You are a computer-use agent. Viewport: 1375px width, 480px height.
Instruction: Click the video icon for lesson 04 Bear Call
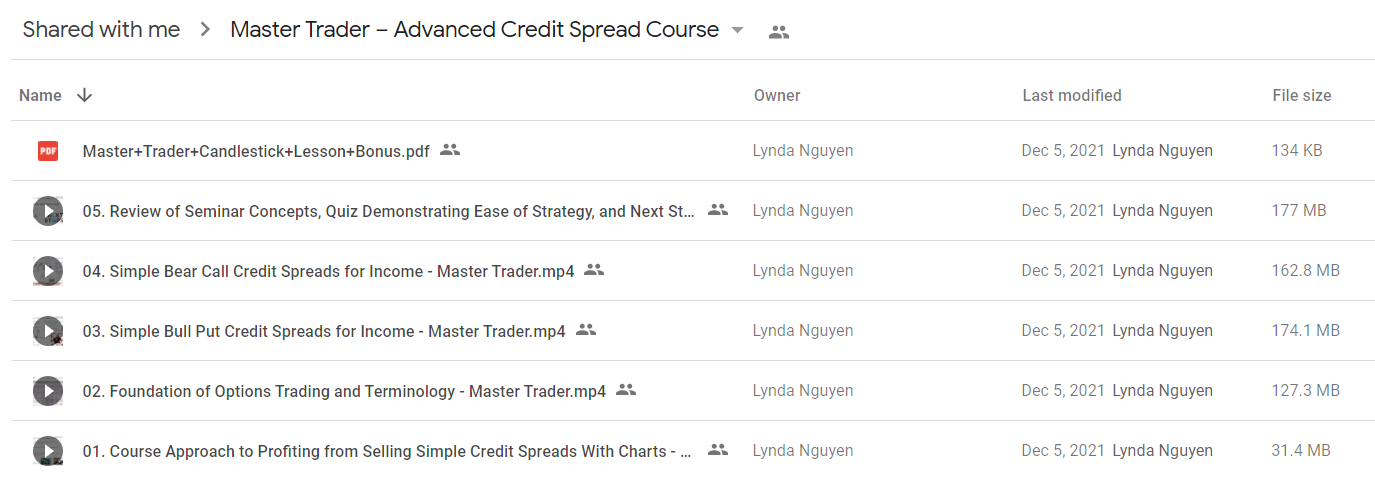pos(47,271)
